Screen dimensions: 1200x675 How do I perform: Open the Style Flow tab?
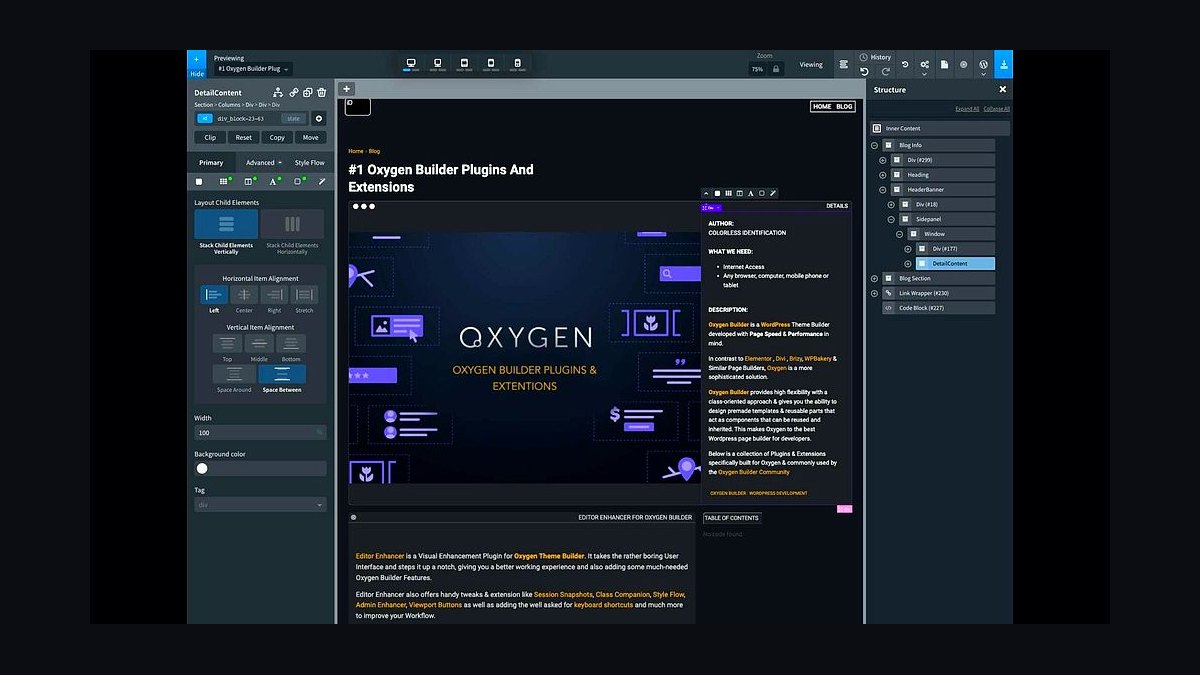tap(309, 162)
